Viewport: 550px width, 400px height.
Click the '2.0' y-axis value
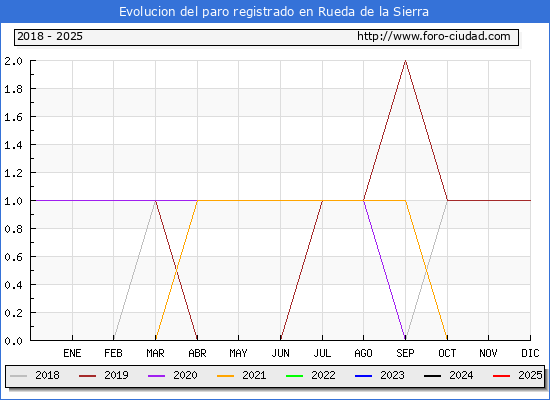click(13, 61)
